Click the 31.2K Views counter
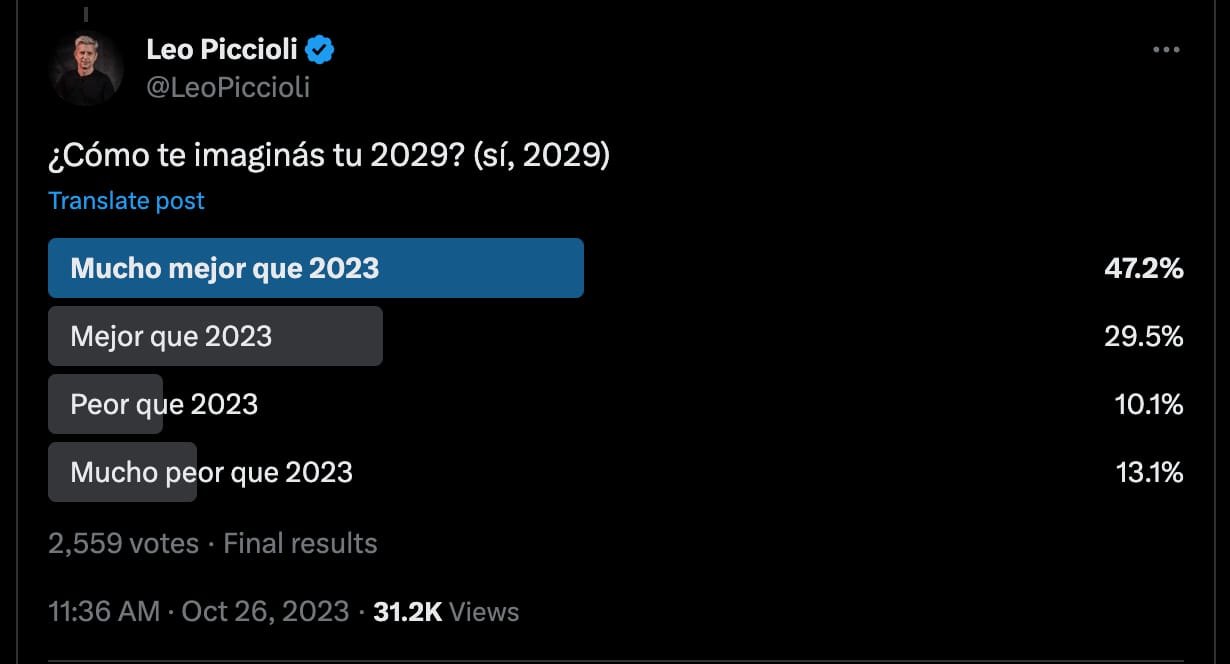 [x=446, y=611]
